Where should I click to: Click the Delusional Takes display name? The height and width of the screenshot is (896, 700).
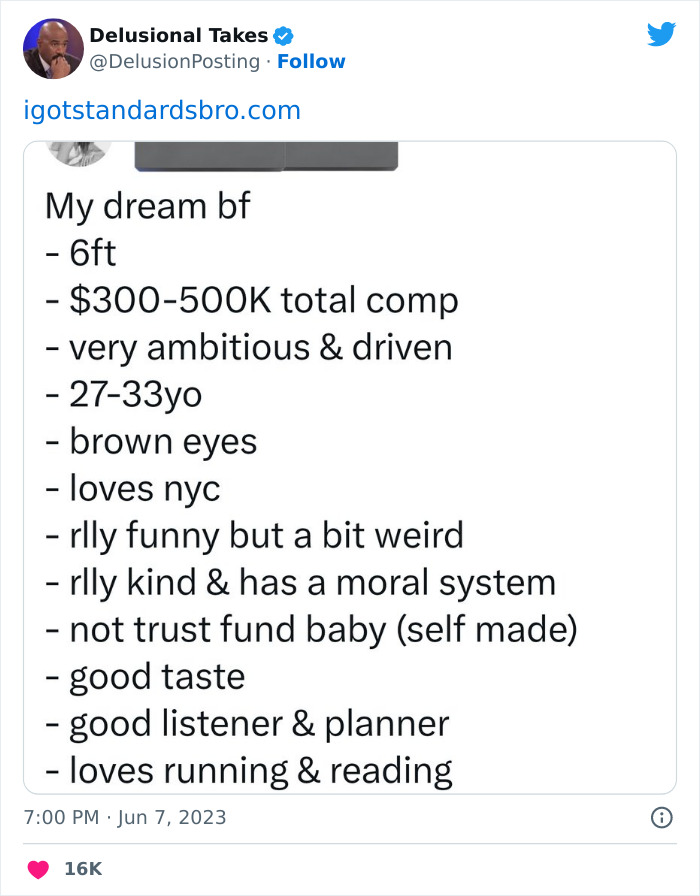click(179, 36)
